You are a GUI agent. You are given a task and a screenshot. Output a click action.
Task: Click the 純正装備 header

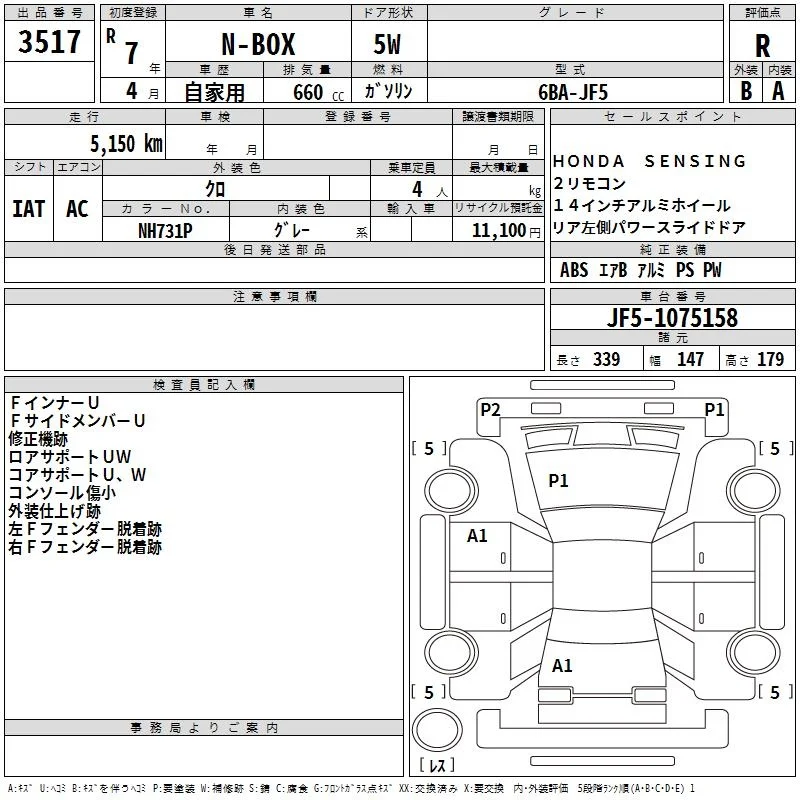tap(672, 249)
